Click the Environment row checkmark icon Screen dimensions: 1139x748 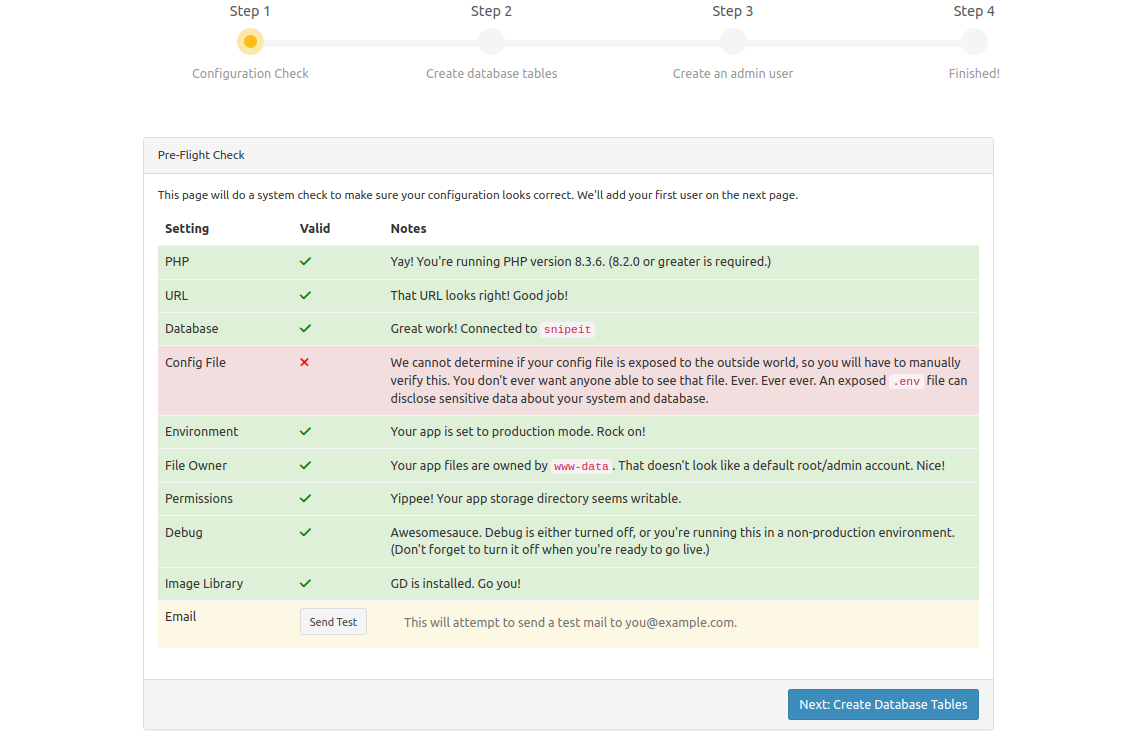pyautogui.click(x=305, y=431)
